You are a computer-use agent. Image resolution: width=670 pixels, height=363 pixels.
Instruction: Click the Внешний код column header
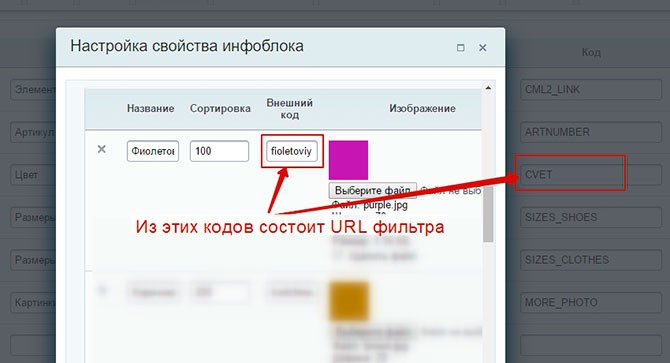[290, 109]
